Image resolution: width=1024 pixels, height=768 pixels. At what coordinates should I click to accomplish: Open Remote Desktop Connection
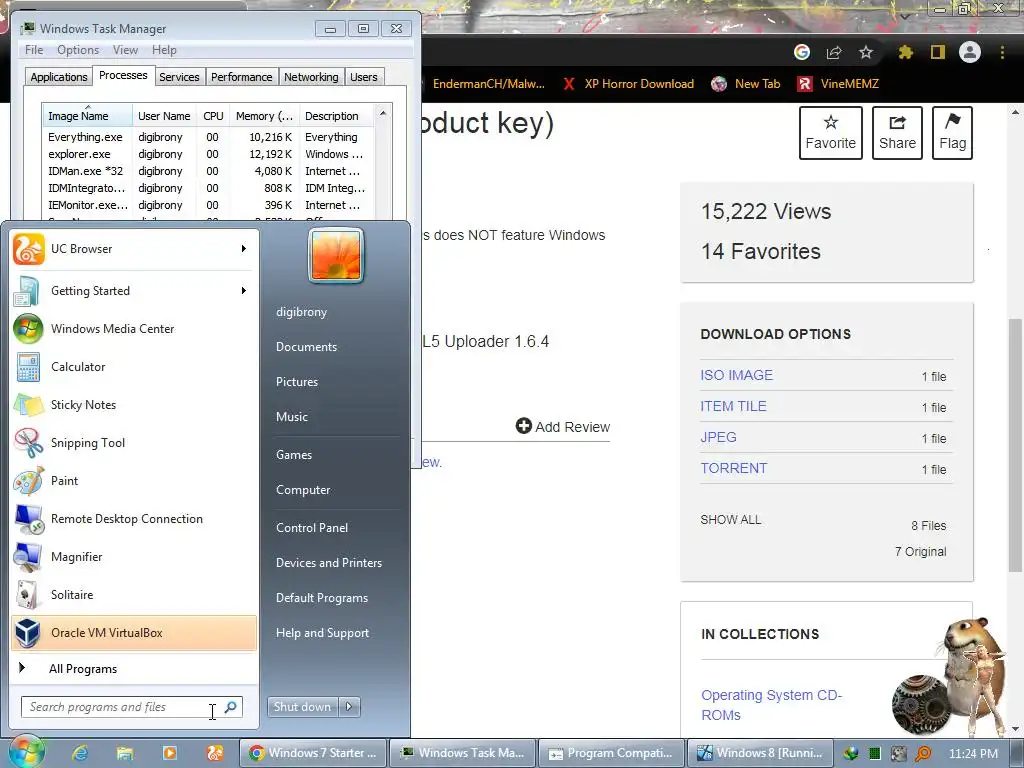point(134,518)
